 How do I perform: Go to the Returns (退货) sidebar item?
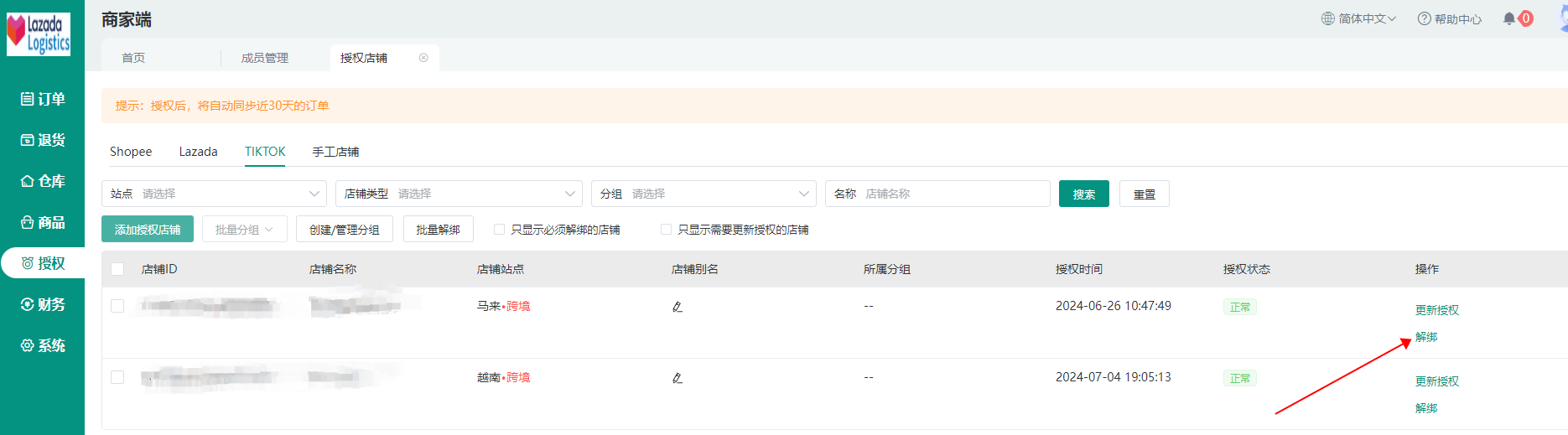point(43,140)
